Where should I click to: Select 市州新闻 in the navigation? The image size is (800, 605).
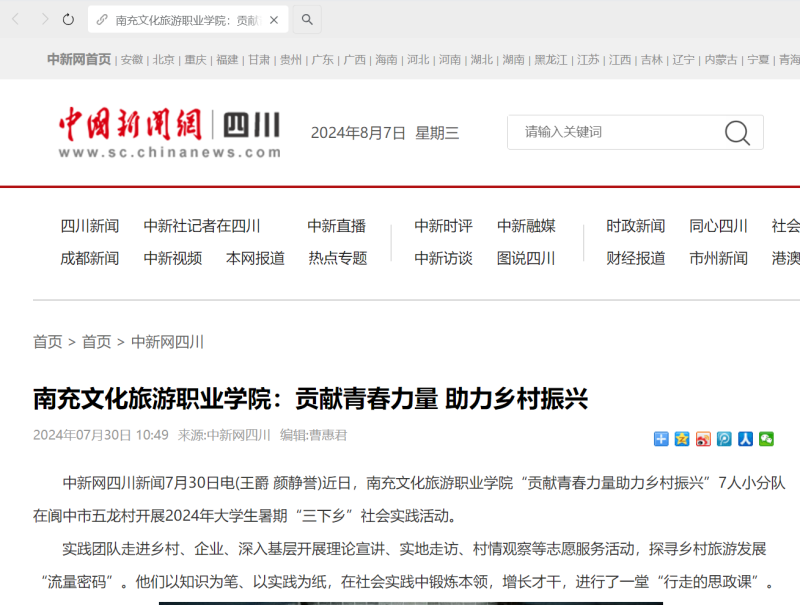tap(718, 259)
